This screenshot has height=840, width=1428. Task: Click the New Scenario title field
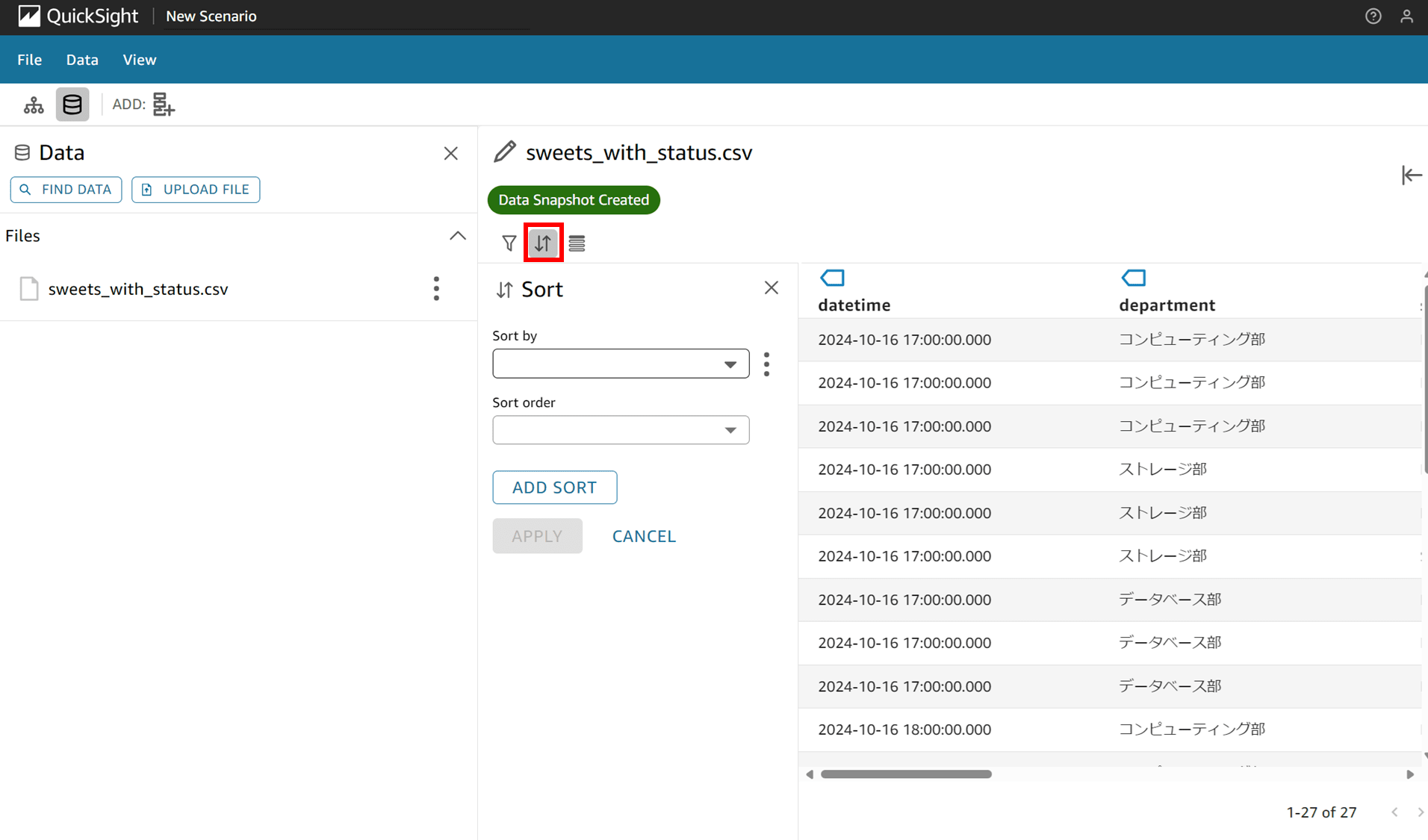coord(347,16)
